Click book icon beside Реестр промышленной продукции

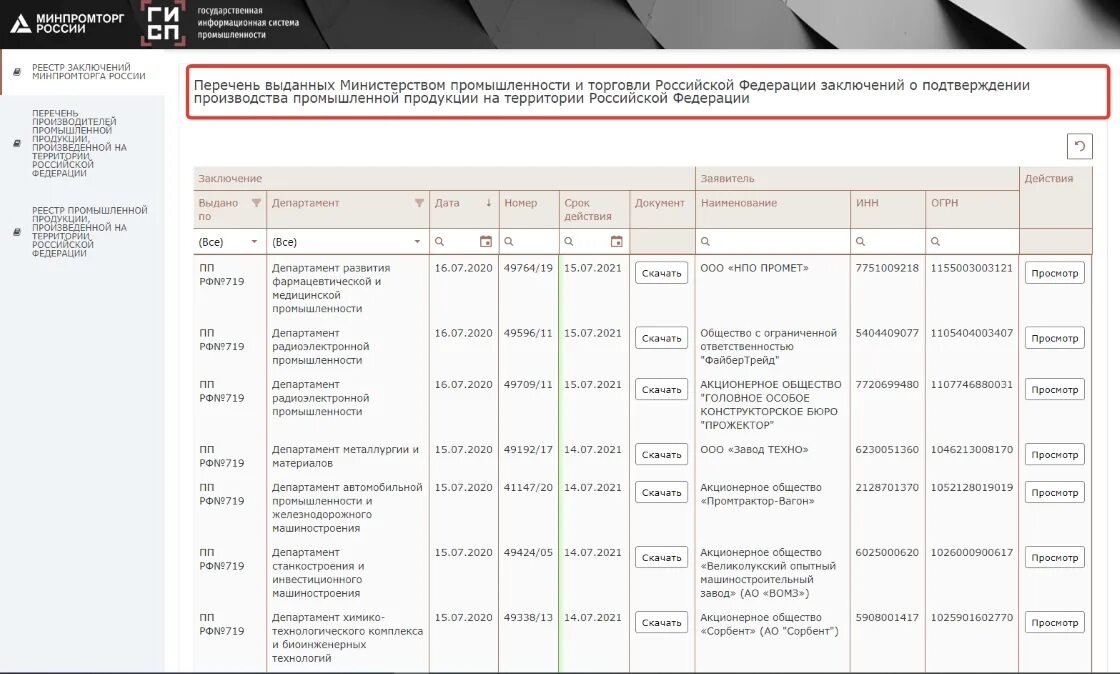click(17, 231)
